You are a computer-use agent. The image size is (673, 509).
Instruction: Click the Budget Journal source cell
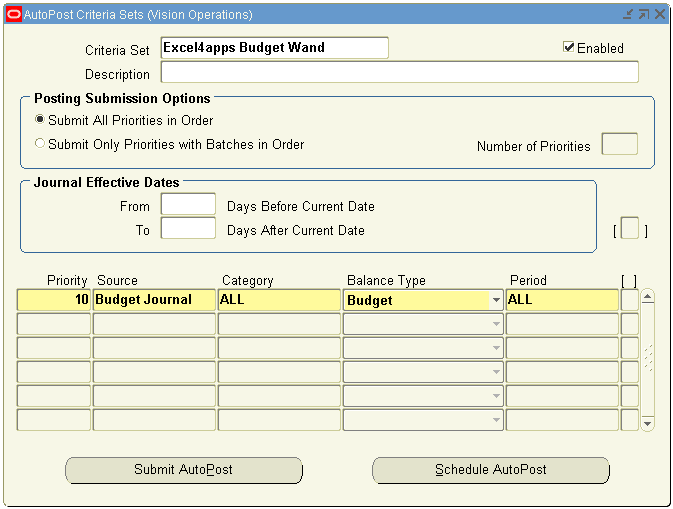click(154, 300)
